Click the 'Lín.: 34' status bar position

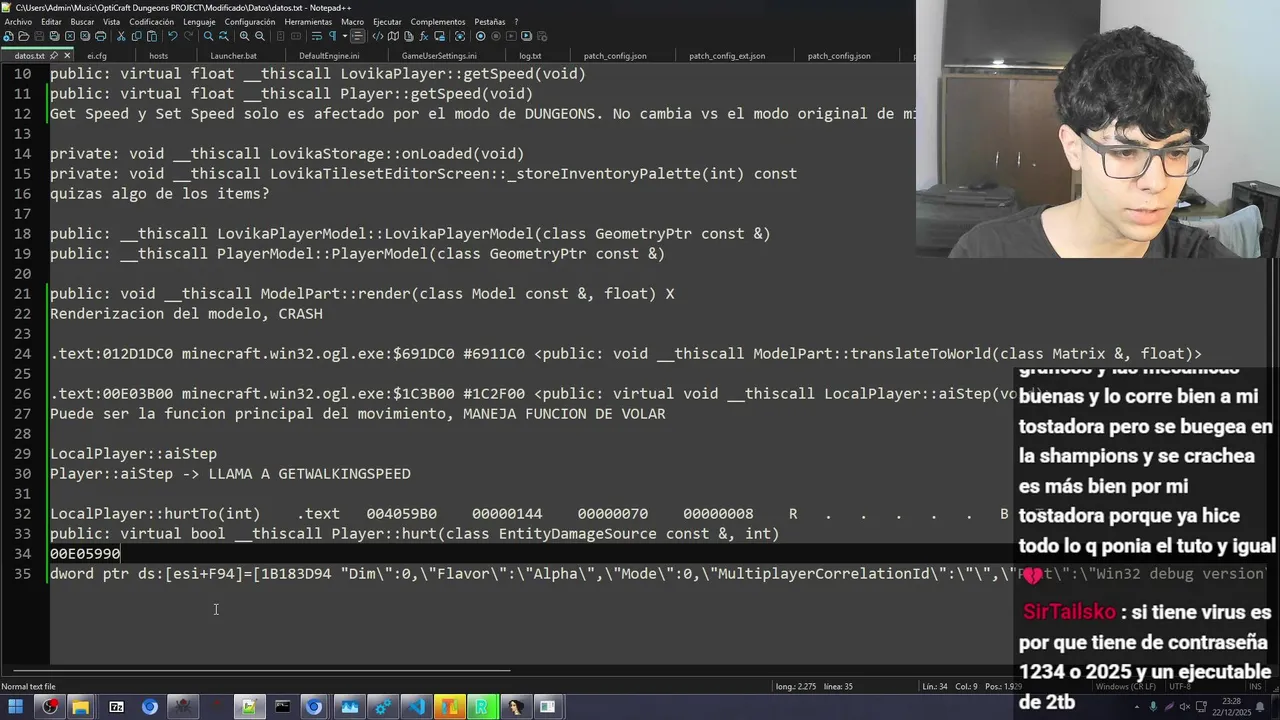935,686
